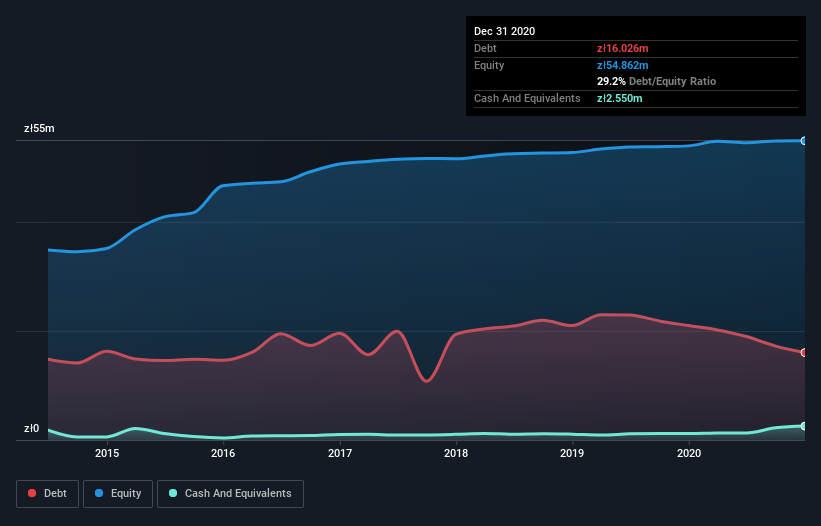Click the Cash And Equivalents tooltip label
Image resolution: width=821 pixels, height=526 pixels.
pyautogui.click(x=527, y=98)
